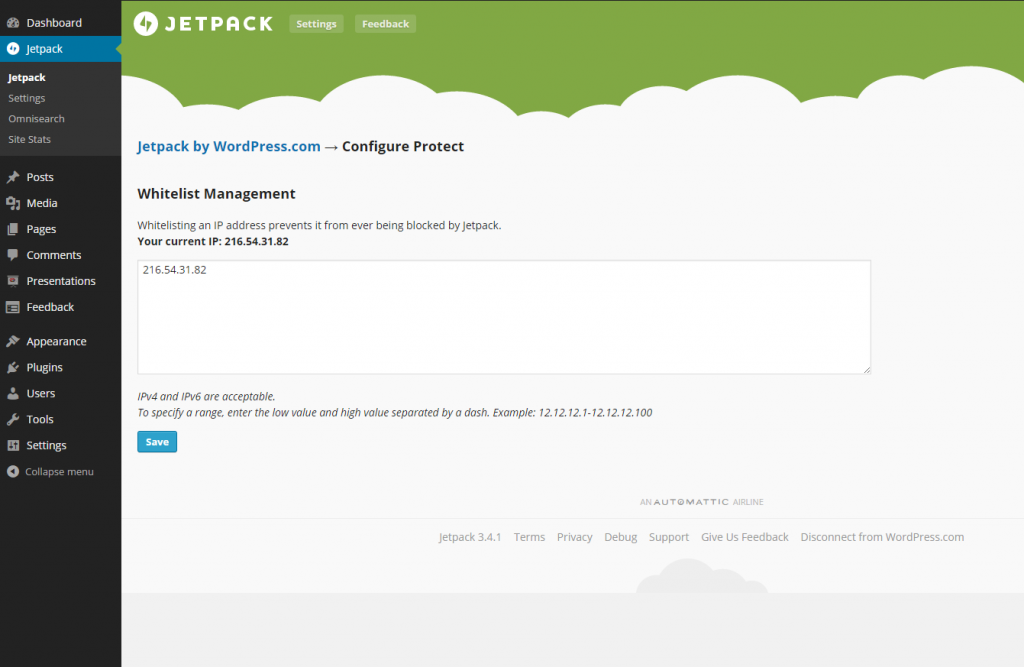Viewport: 1024px width, 667px height.
Task: Click into the IP whitelist text area
Action: [504, 317]
